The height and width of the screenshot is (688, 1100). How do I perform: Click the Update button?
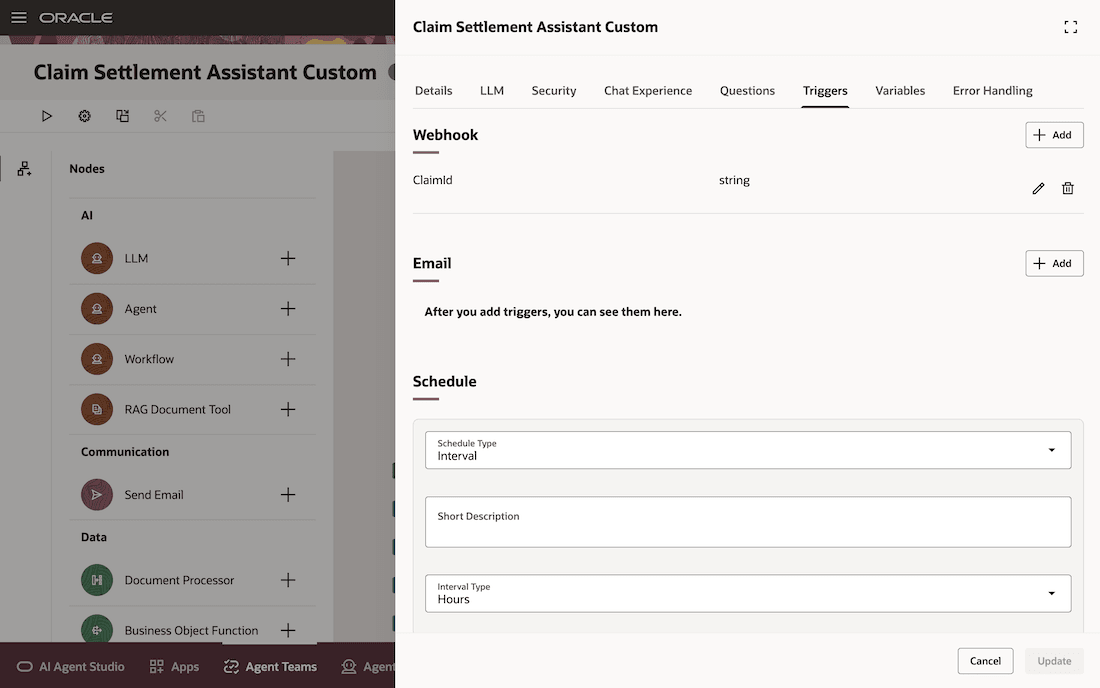1054,661
